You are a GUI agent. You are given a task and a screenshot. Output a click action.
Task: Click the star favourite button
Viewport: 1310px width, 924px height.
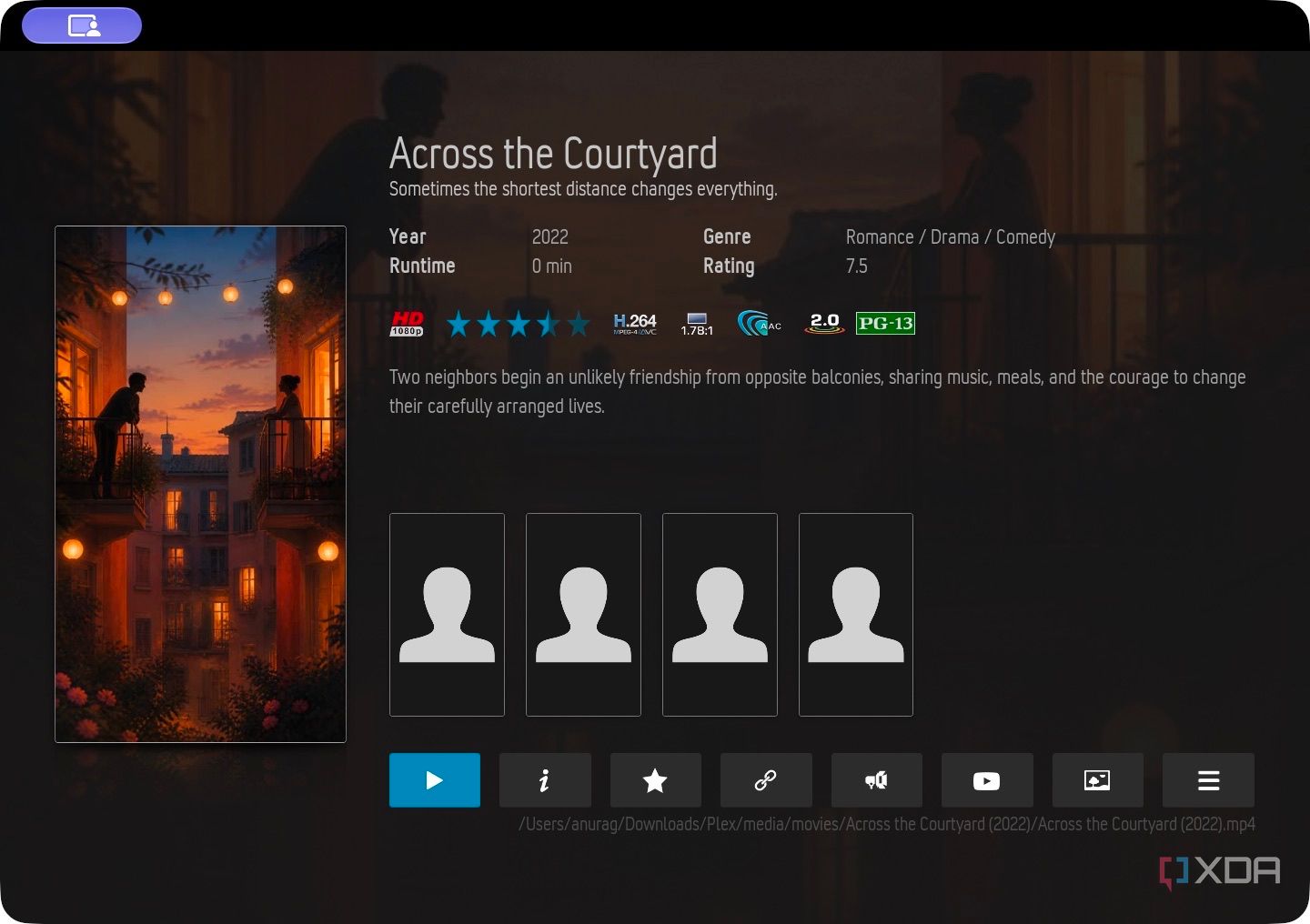[655, 780]
